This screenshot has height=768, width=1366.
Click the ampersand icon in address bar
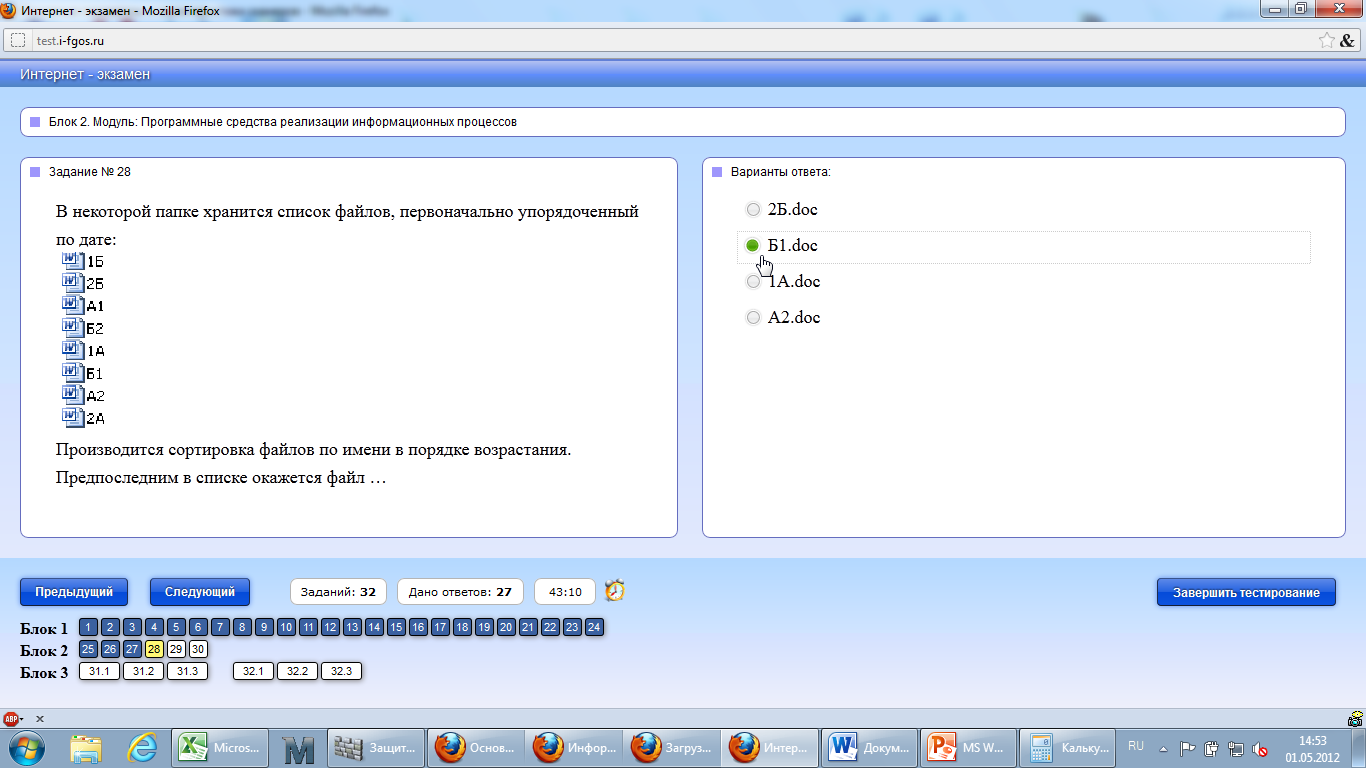click(x=1346, y=41)
